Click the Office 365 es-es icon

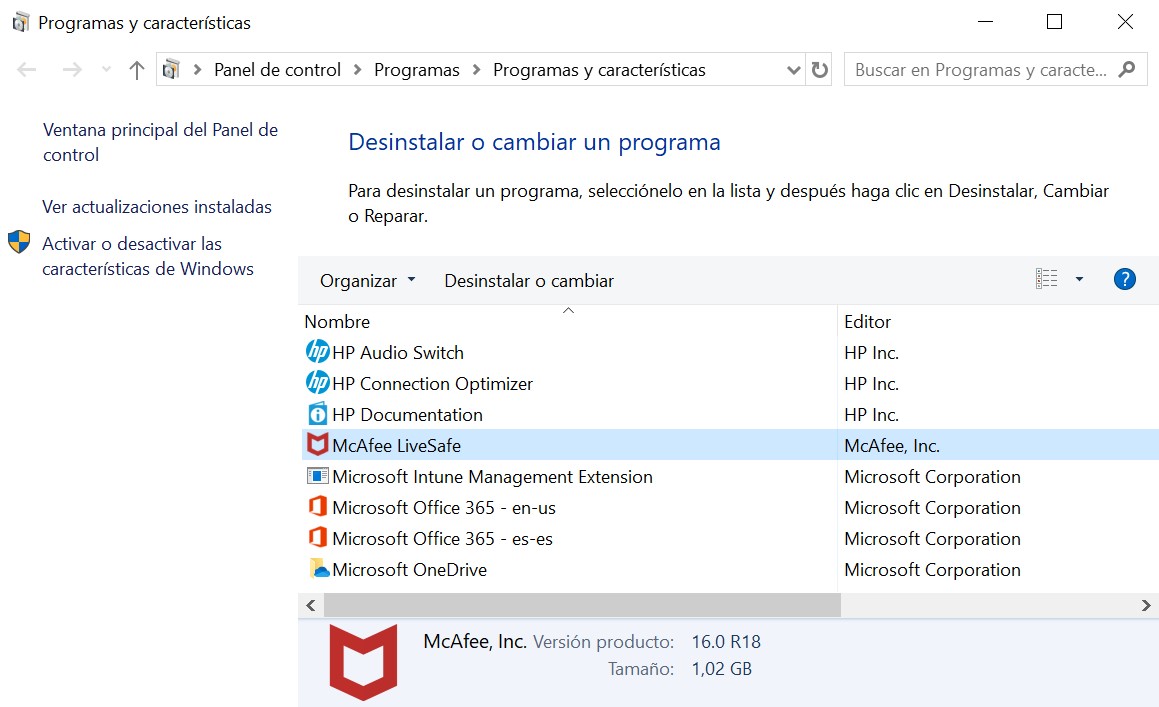tap(317, 538)
